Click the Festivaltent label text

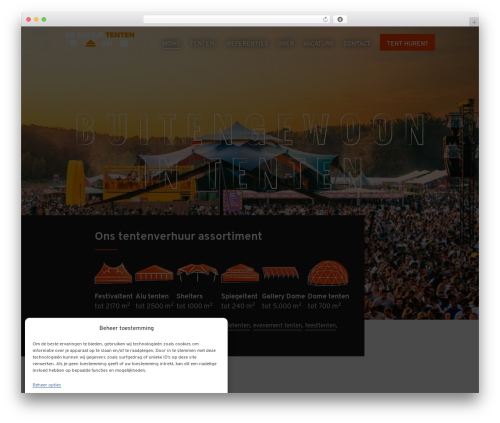pyautogui.click(x=114, y=296)
